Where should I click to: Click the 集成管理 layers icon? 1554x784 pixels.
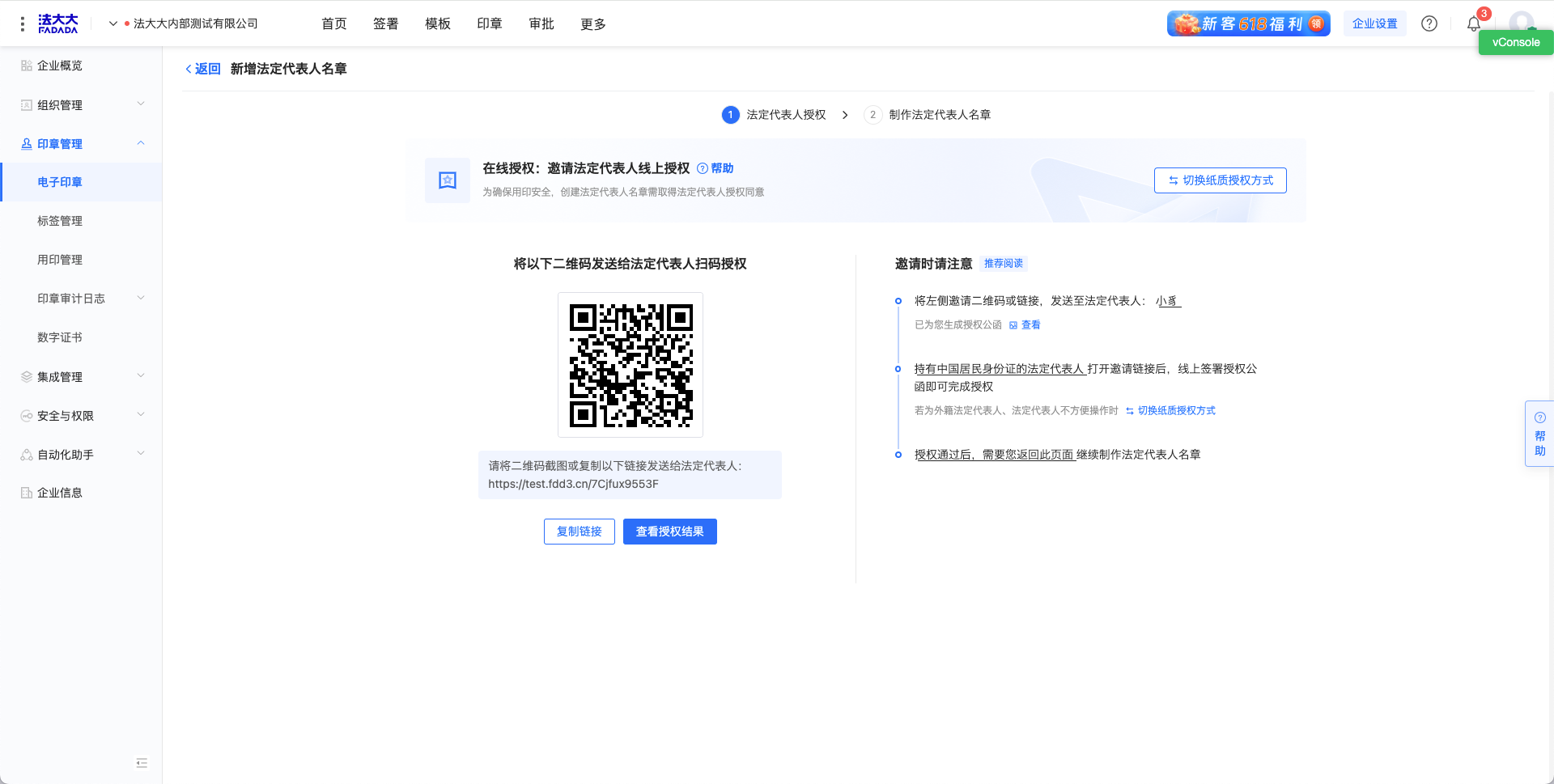coord(27,377)
